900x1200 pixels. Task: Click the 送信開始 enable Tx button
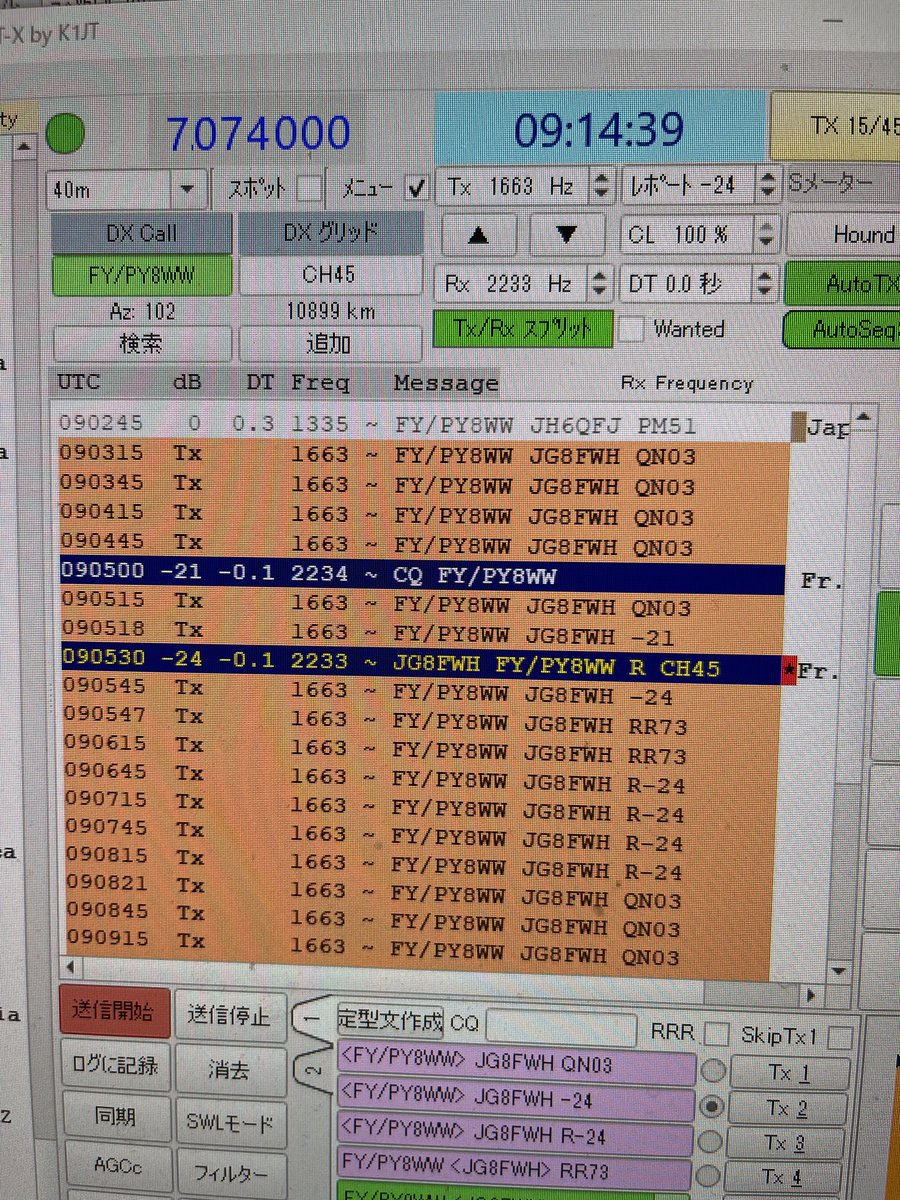[114, 1014]
